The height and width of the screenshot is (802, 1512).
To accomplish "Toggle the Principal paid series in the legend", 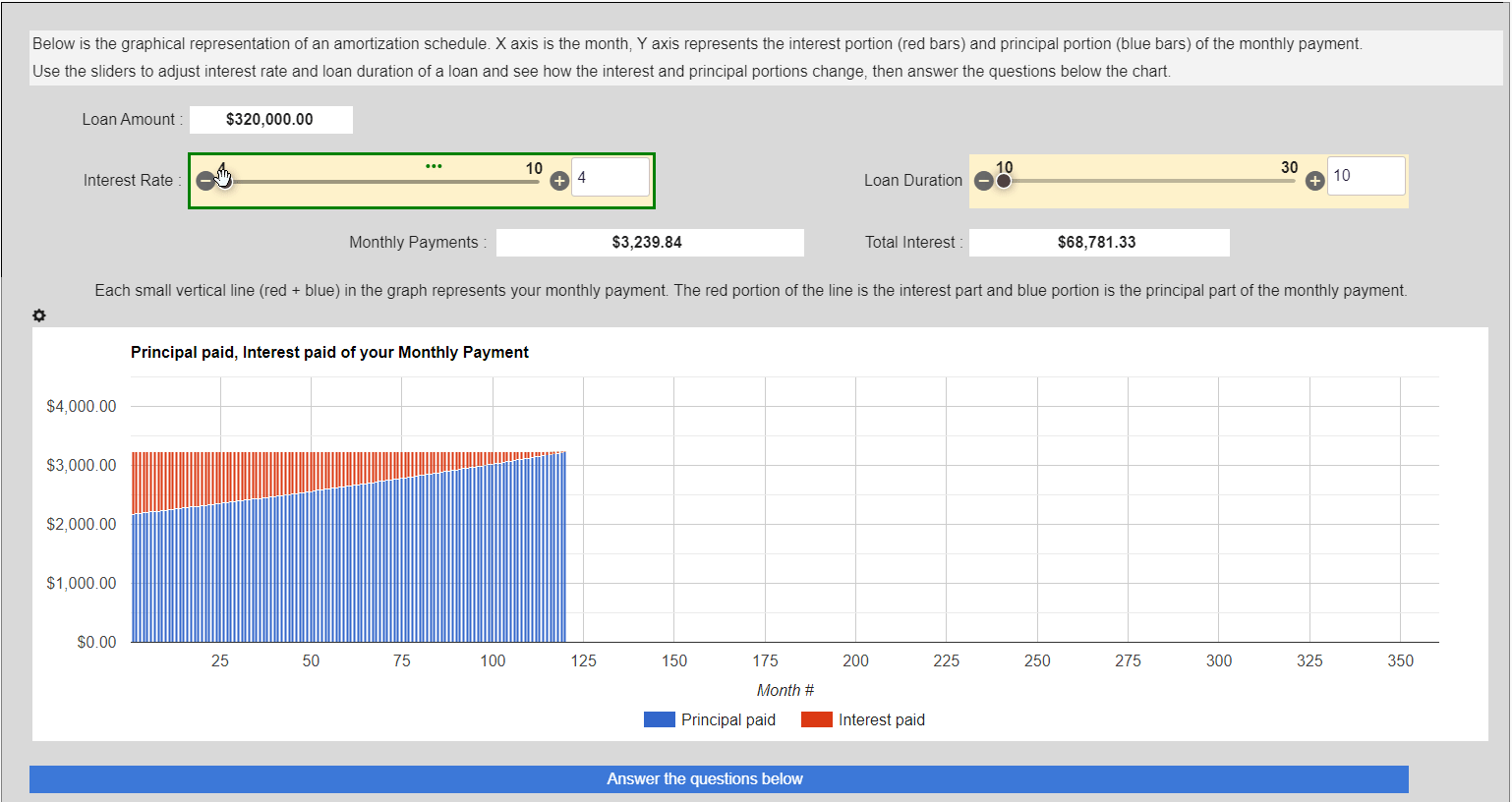I will [x=728, y=719].
